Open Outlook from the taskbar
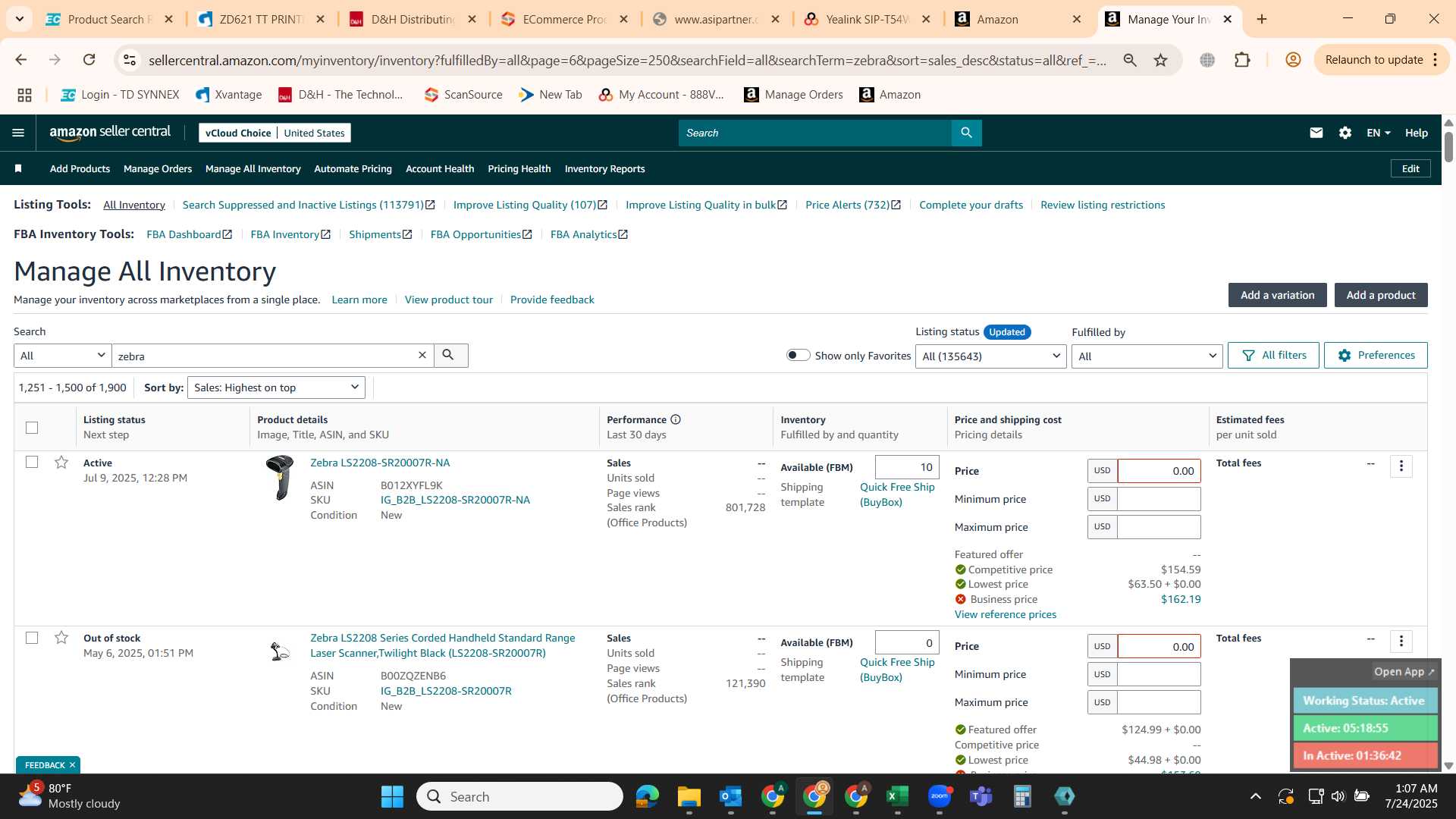Image resolution: width=1456 pixels, height=819 pixels. click(731, 796)
